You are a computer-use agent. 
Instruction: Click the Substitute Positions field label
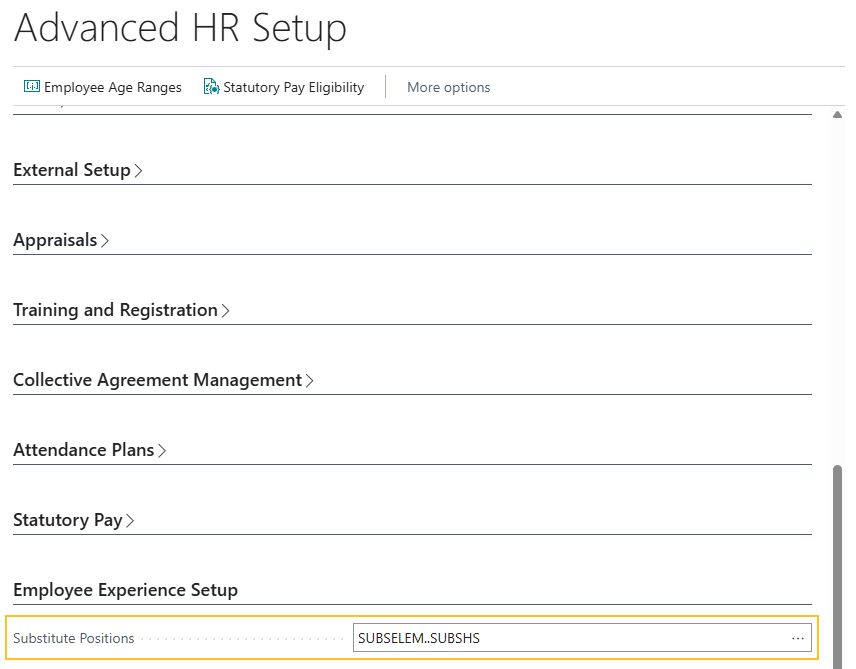(74, 638)
